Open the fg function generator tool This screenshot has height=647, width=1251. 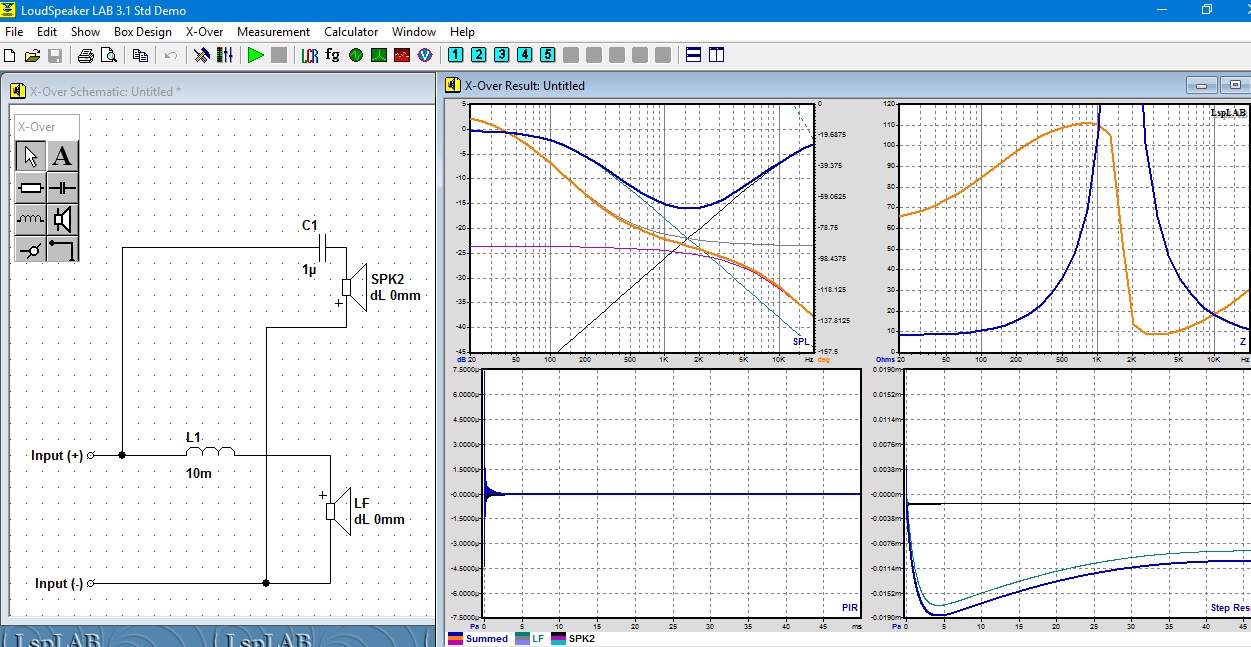(332, 55)
